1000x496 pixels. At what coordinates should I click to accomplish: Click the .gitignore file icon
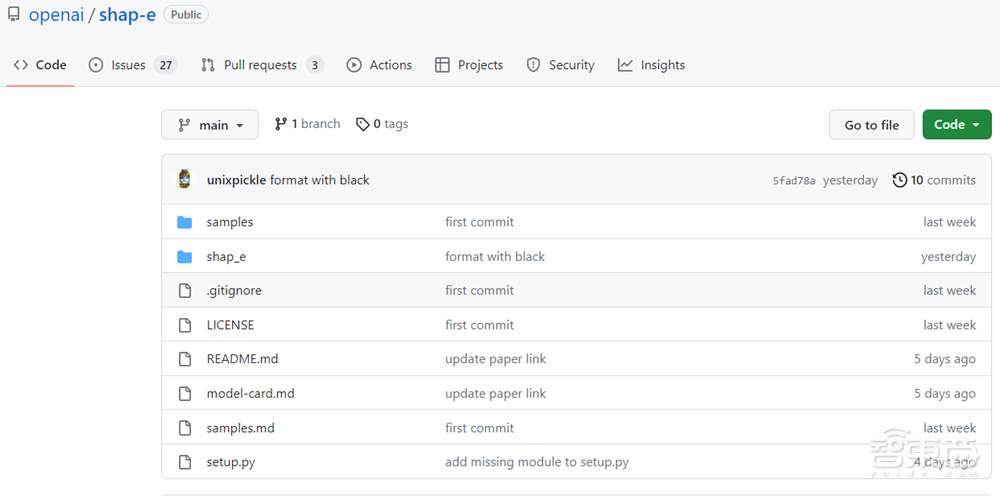(x=184, y=291)
